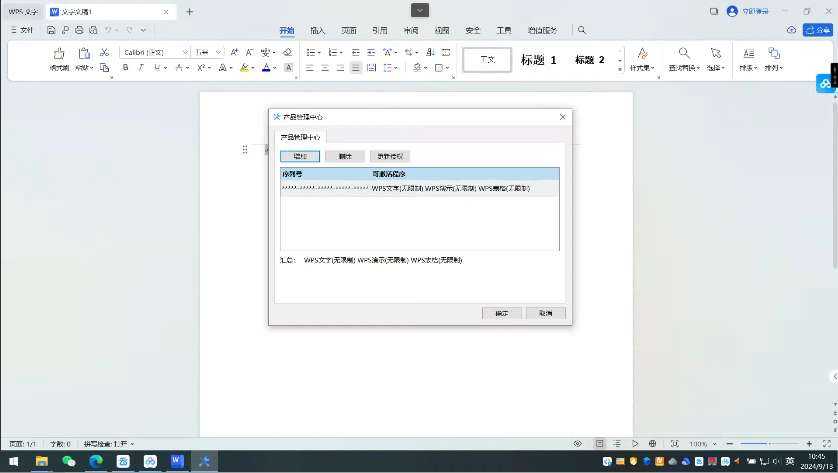Click the Print icon in quick access toolbar

tap(79, 30)
